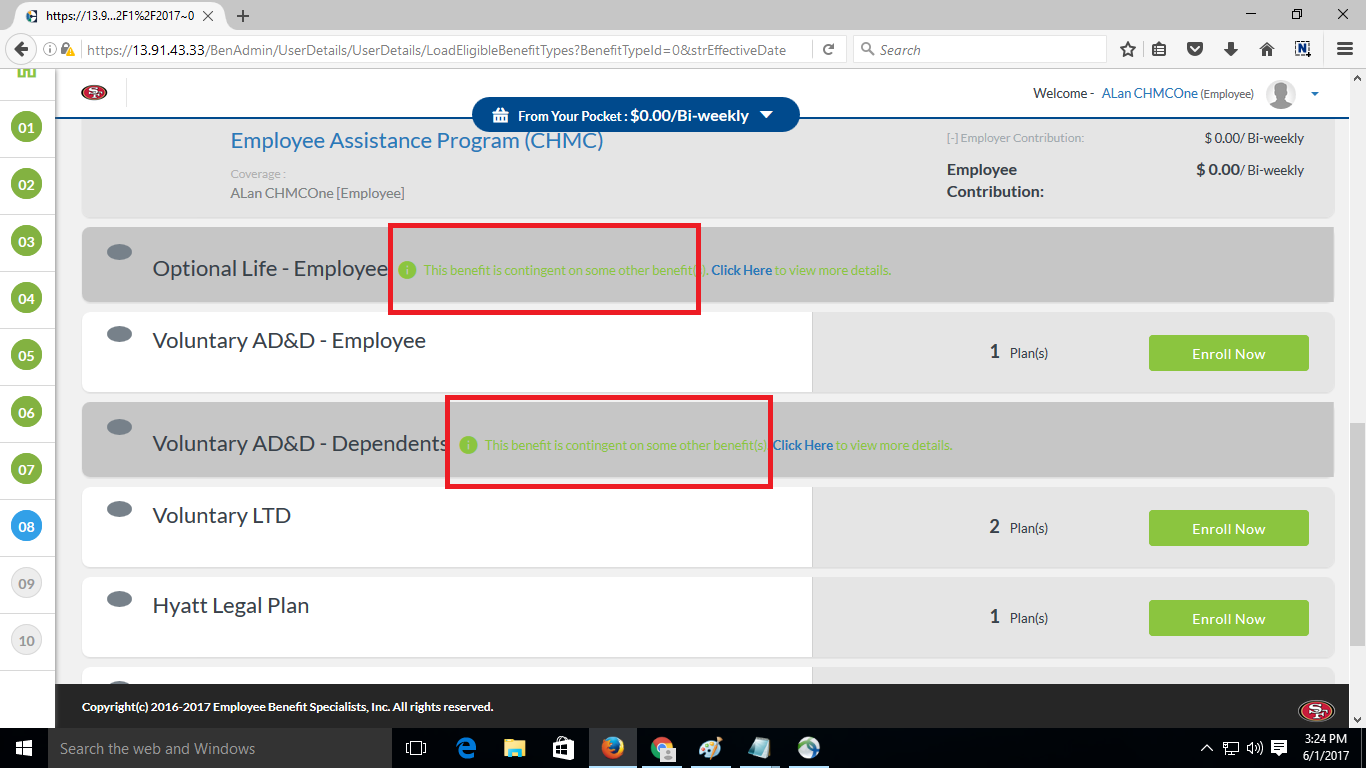Toggle the oval next to Voluntary LTD
The height and width of the screenshot is (768, 1366).
(119, 509)
